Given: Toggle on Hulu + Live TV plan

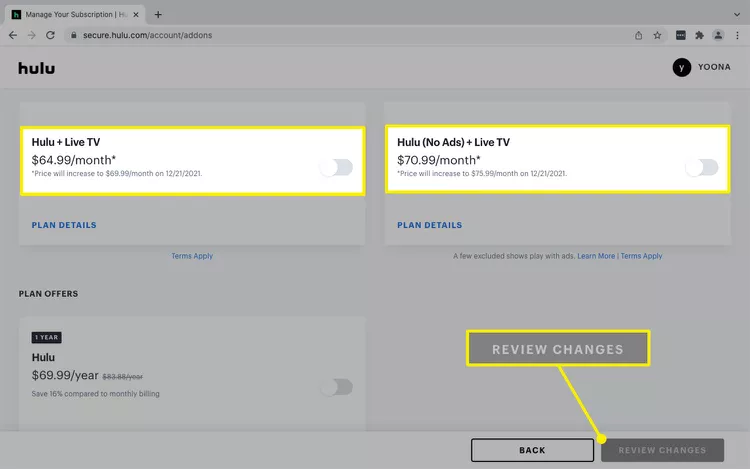Looking at the screenshot, I should click(337, 167).
